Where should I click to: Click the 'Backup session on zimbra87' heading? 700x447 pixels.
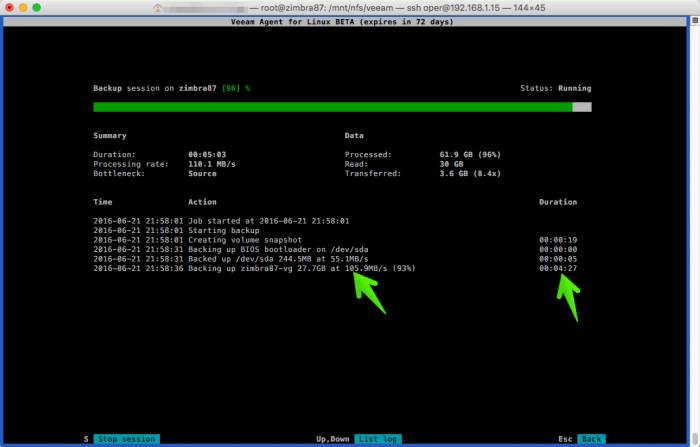coord(154,88)
